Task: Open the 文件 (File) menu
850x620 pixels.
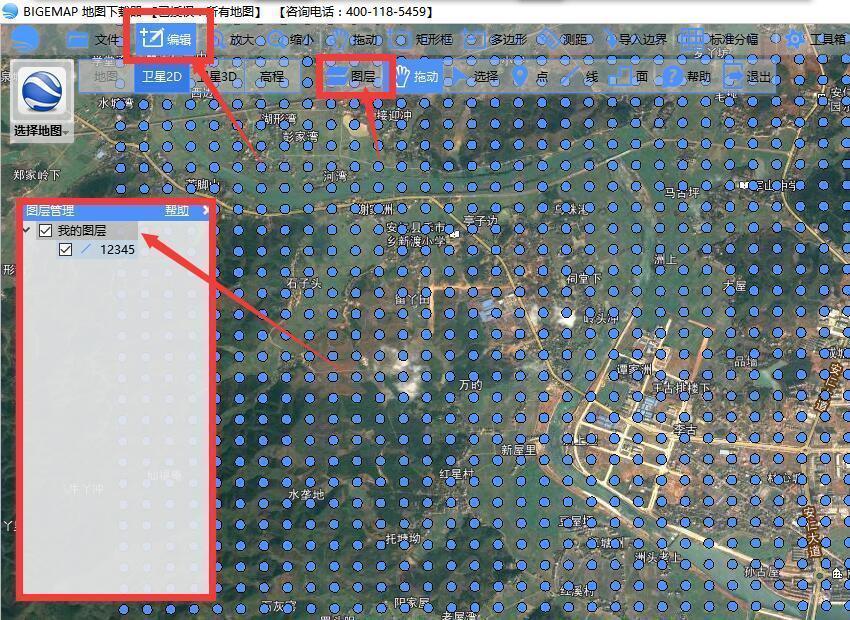Action: click(x=93, y=40)
